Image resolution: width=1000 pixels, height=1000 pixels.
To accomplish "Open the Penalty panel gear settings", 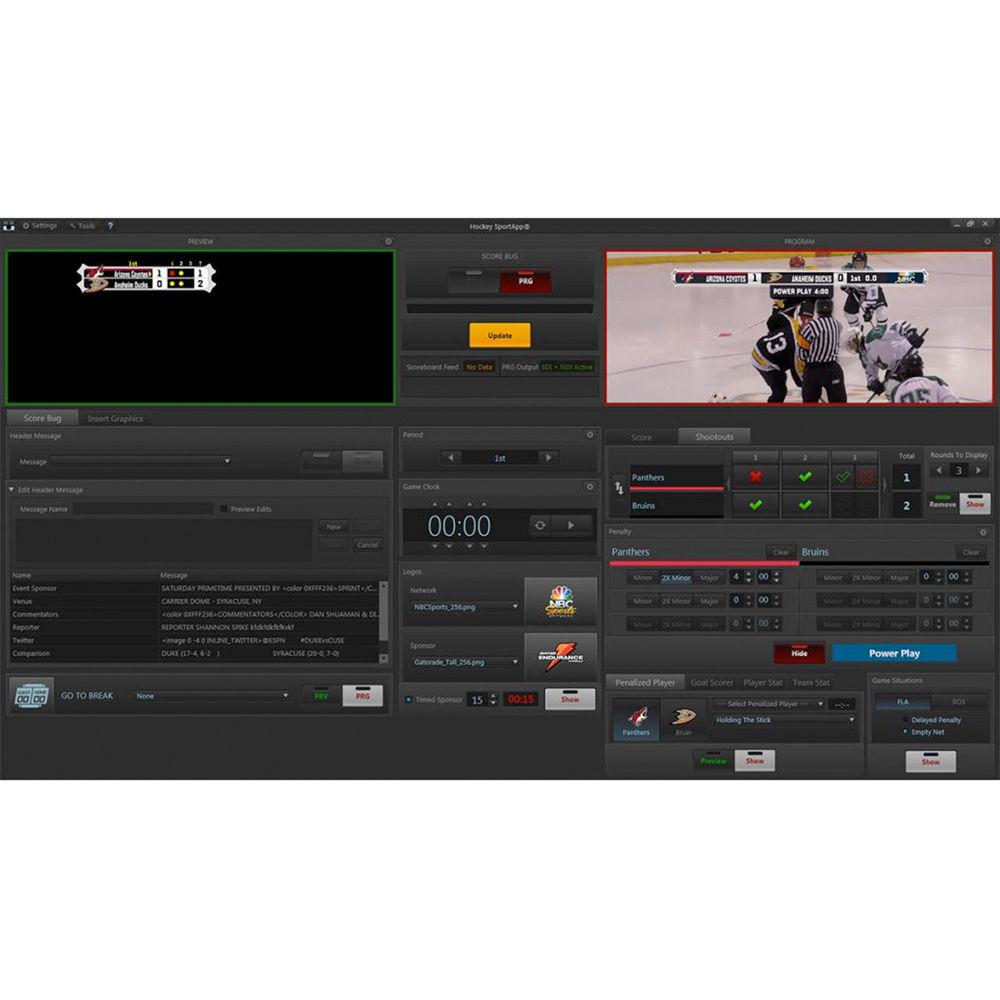I will (x=983, y=532).
